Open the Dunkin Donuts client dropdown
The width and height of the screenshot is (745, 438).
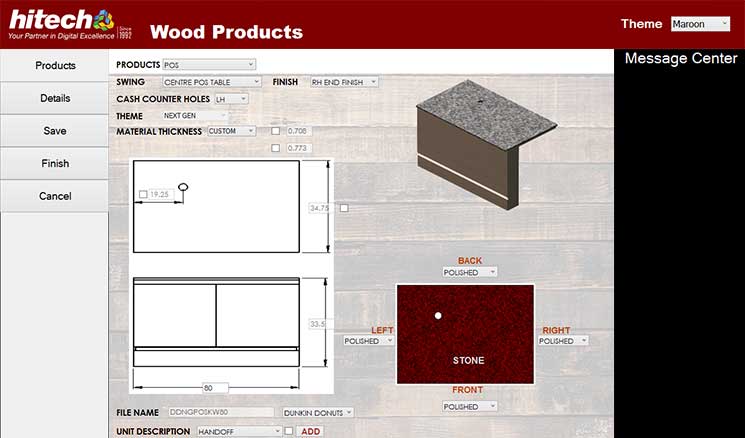316,413
